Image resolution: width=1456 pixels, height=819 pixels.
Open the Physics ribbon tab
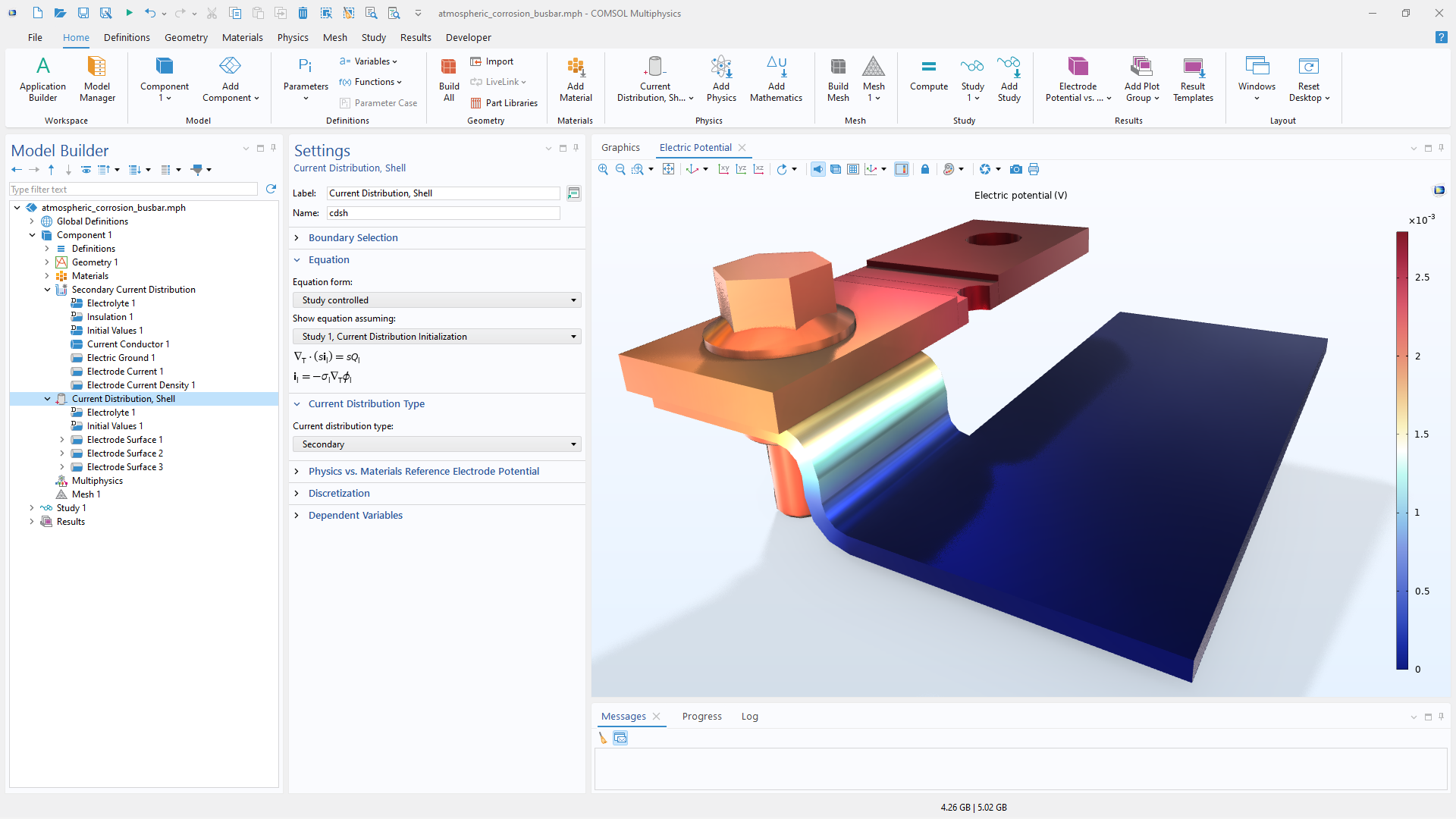(x=293, y=37)
